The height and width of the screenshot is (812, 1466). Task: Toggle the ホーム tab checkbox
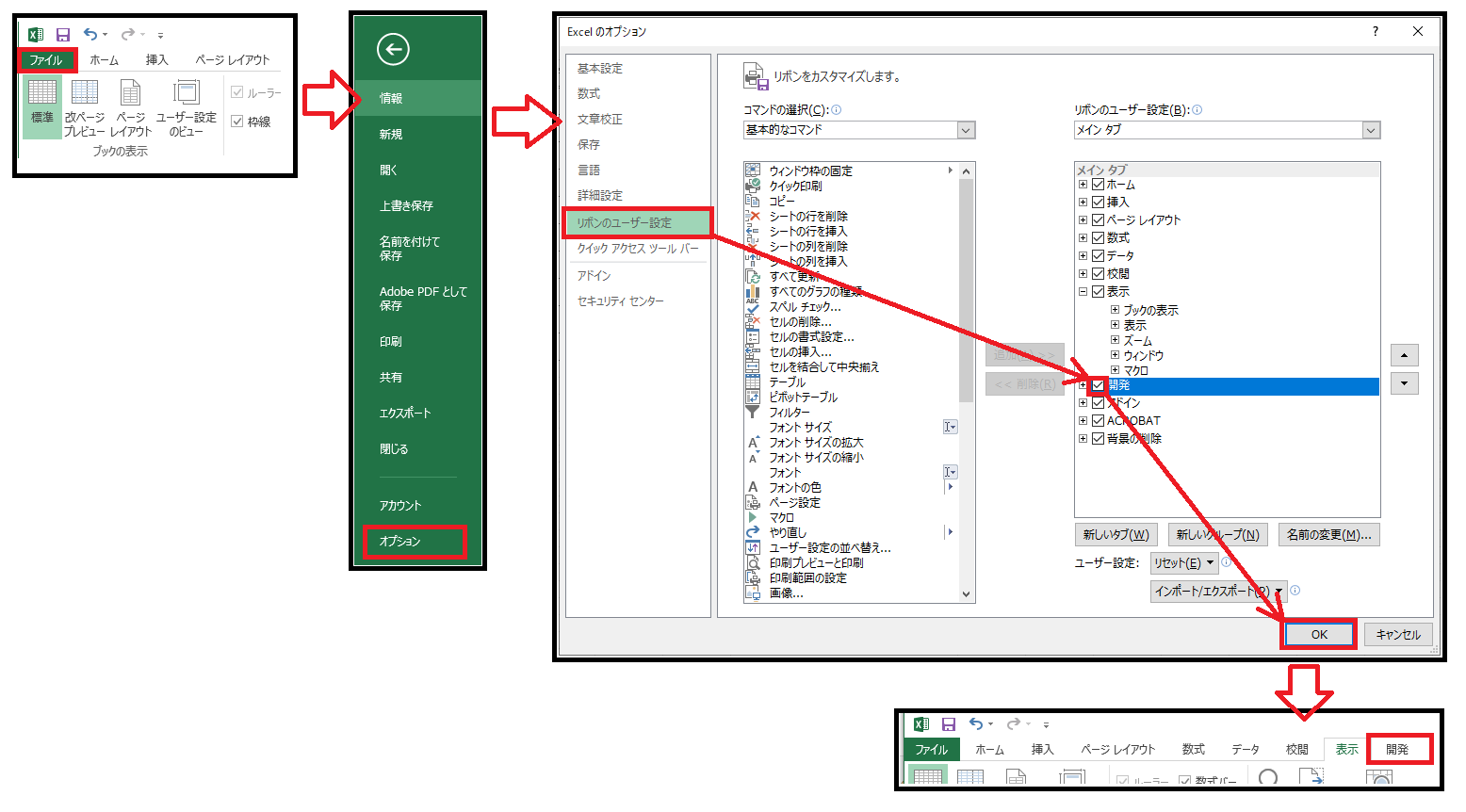tap(1098, 185)
